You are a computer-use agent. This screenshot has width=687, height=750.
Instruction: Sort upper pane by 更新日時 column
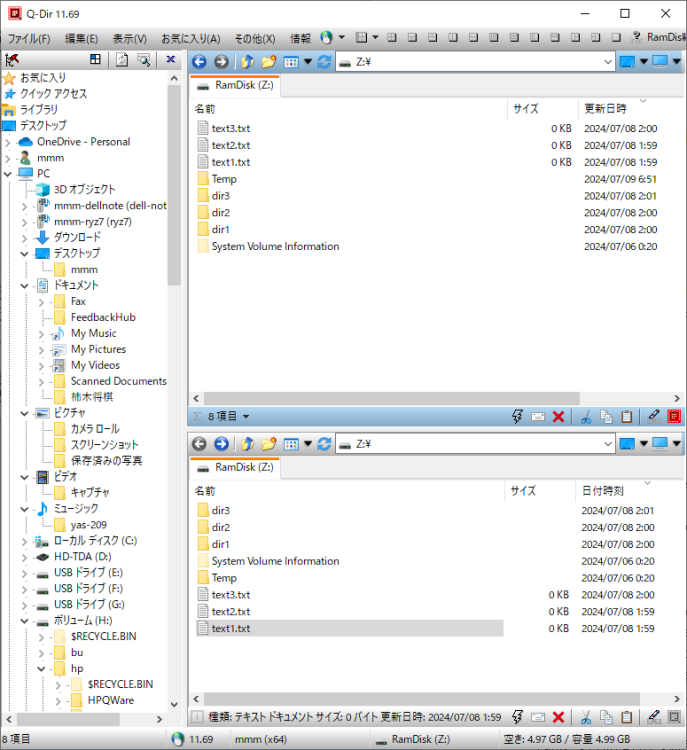pyautogui.click(x=630, y=109)
